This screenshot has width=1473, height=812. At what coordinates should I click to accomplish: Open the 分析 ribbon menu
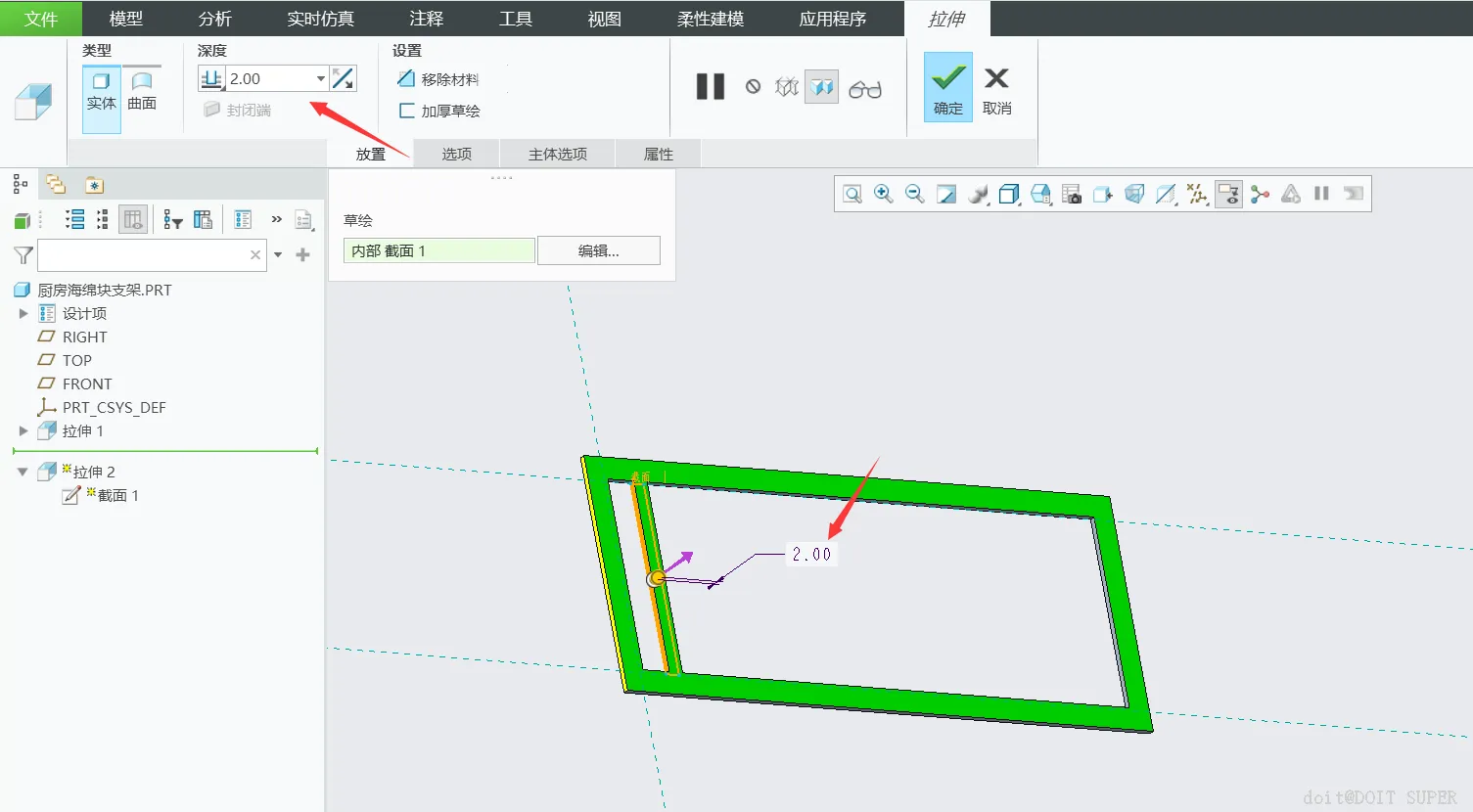(x=215, y=19)
